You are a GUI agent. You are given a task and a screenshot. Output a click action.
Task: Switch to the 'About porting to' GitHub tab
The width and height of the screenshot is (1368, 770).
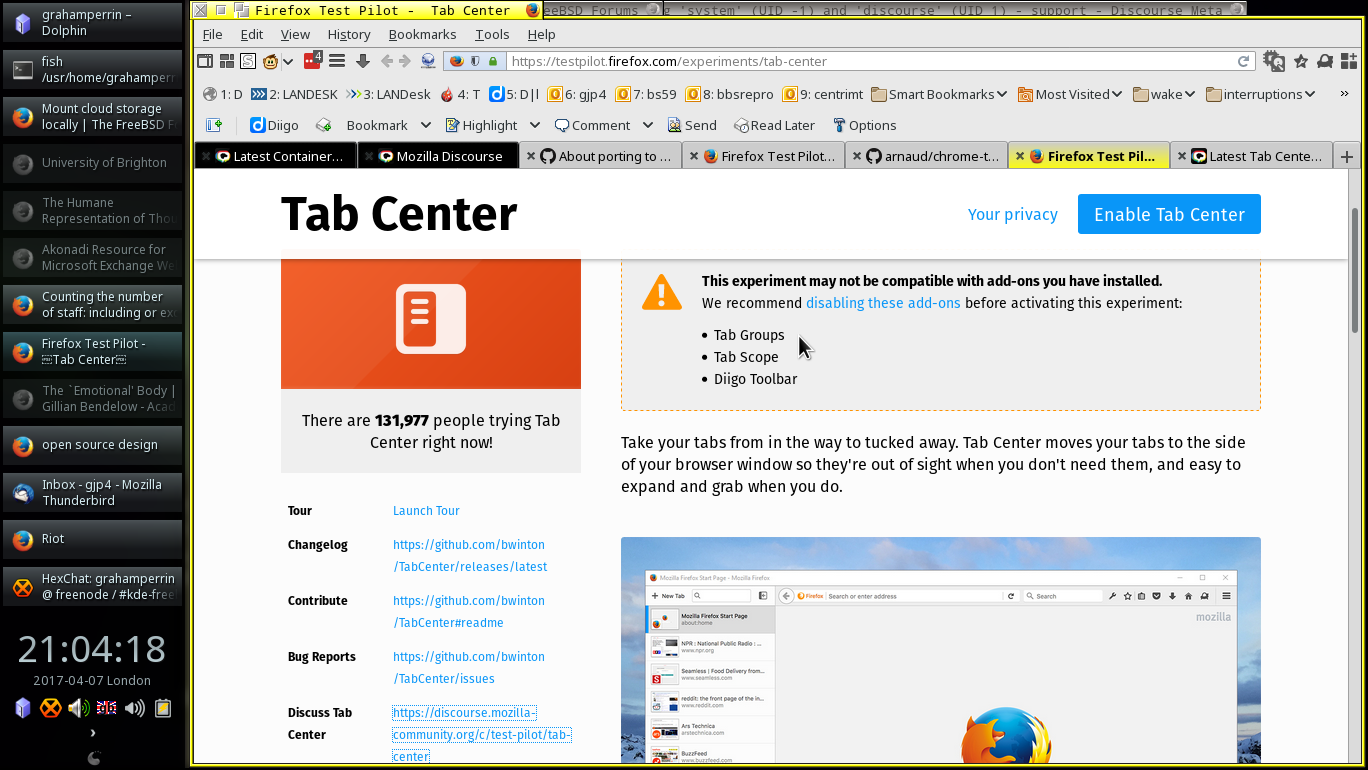(602, 156)
